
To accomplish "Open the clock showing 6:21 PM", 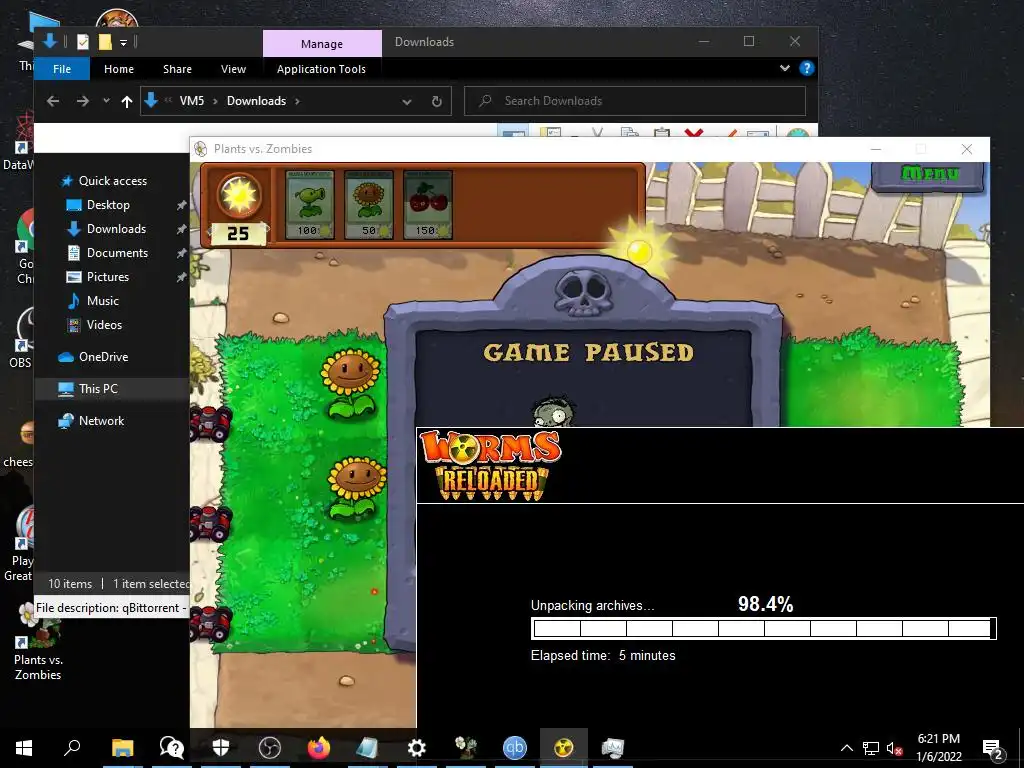I will click(938, 748).
